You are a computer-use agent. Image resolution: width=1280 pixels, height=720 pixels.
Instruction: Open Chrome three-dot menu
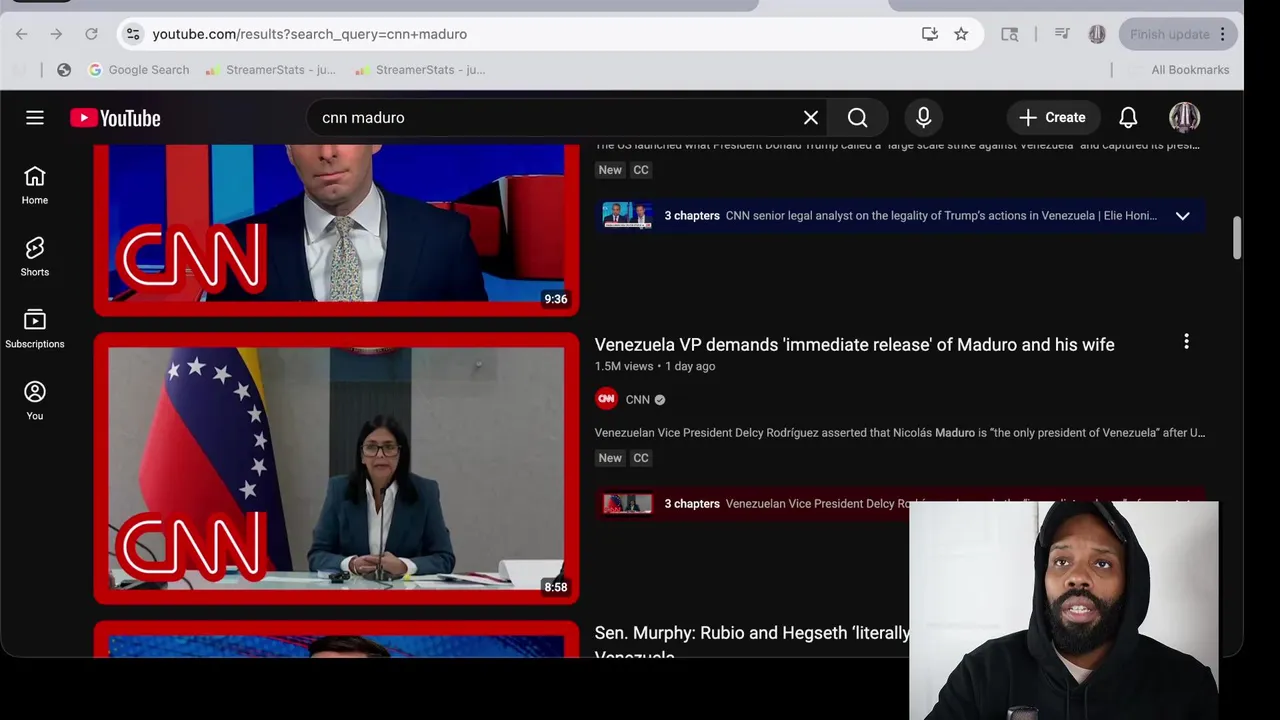point(1223,34)
